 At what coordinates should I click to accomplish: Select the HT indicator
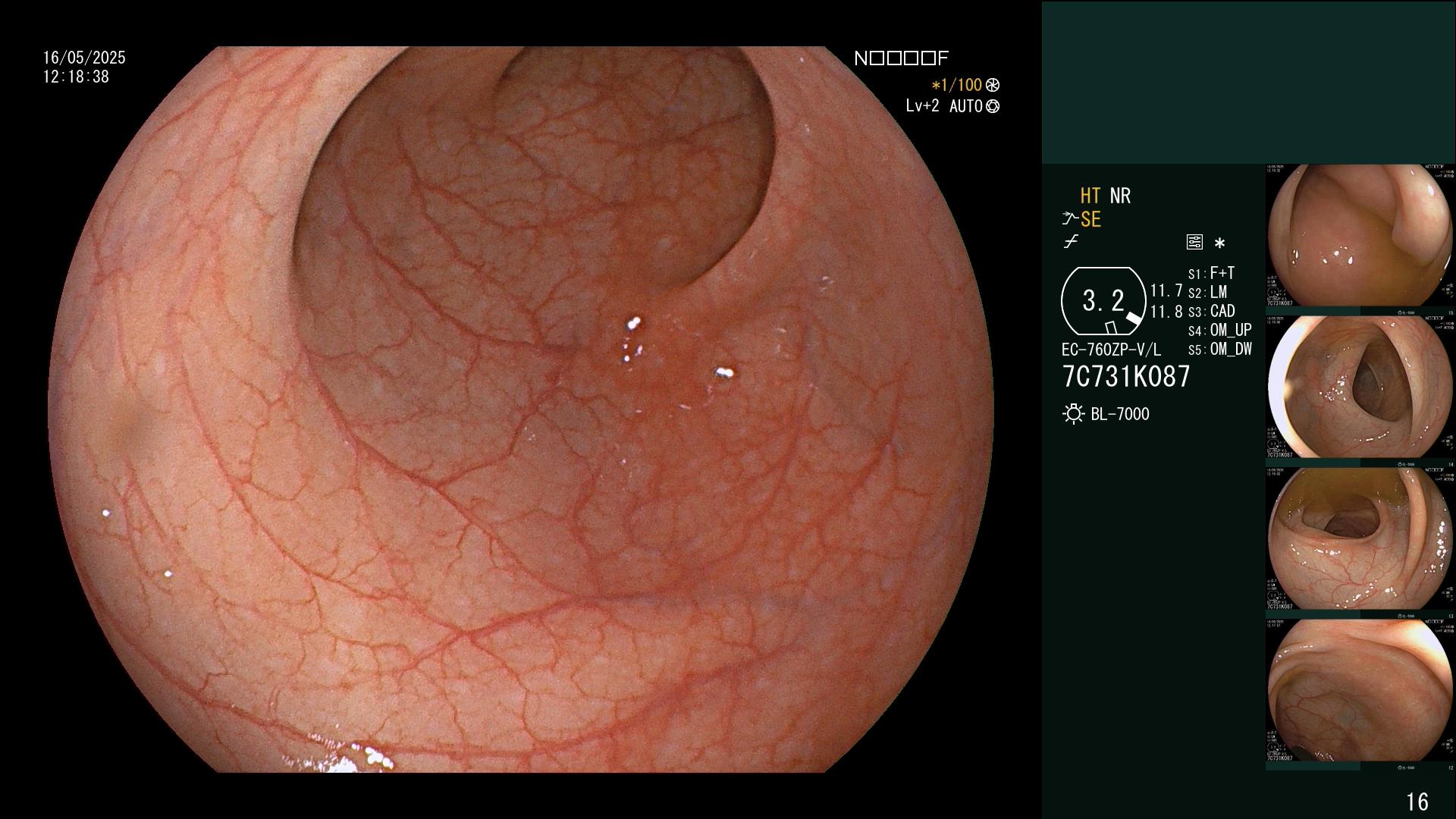(x=1090, y=196)
